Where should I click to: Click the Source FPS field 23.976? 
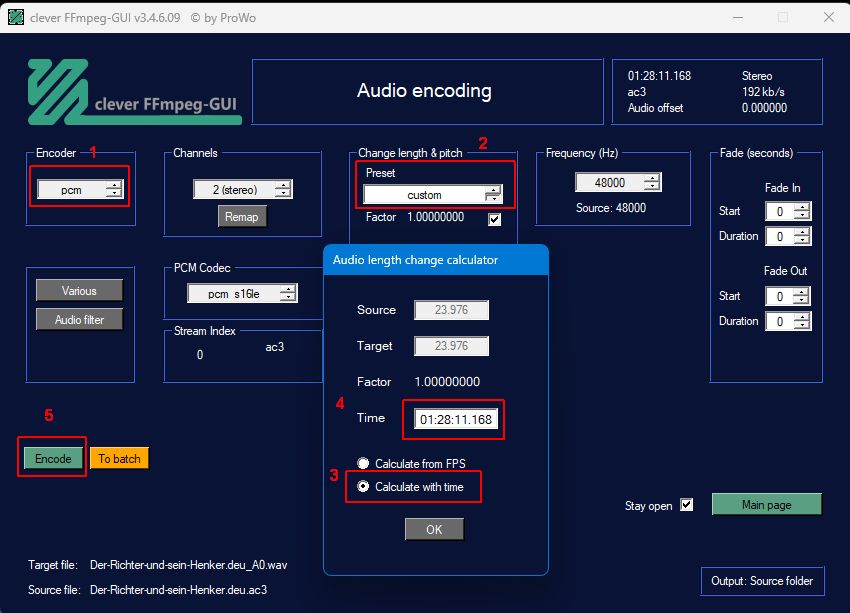[451, 310]
